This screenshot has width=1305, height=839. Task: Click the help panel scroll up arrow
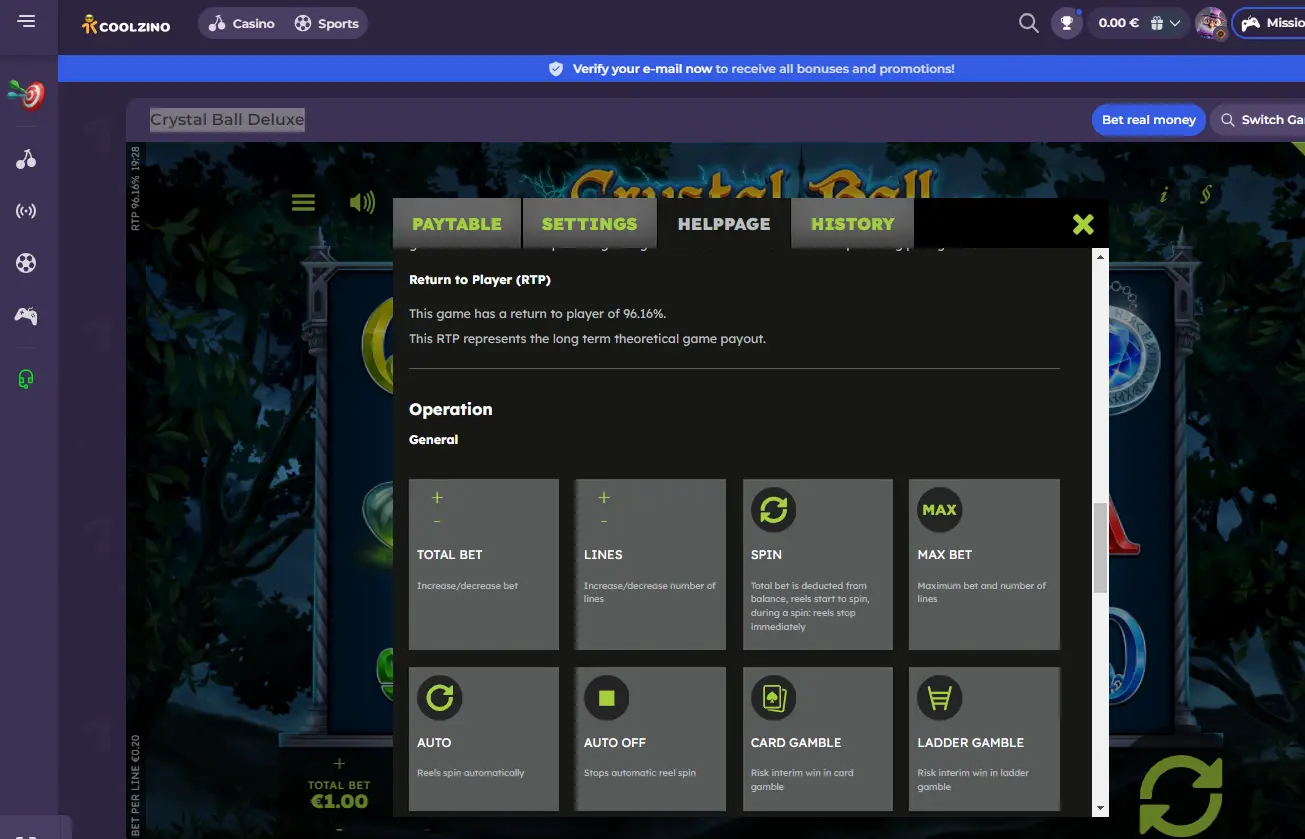(1101, 257)
